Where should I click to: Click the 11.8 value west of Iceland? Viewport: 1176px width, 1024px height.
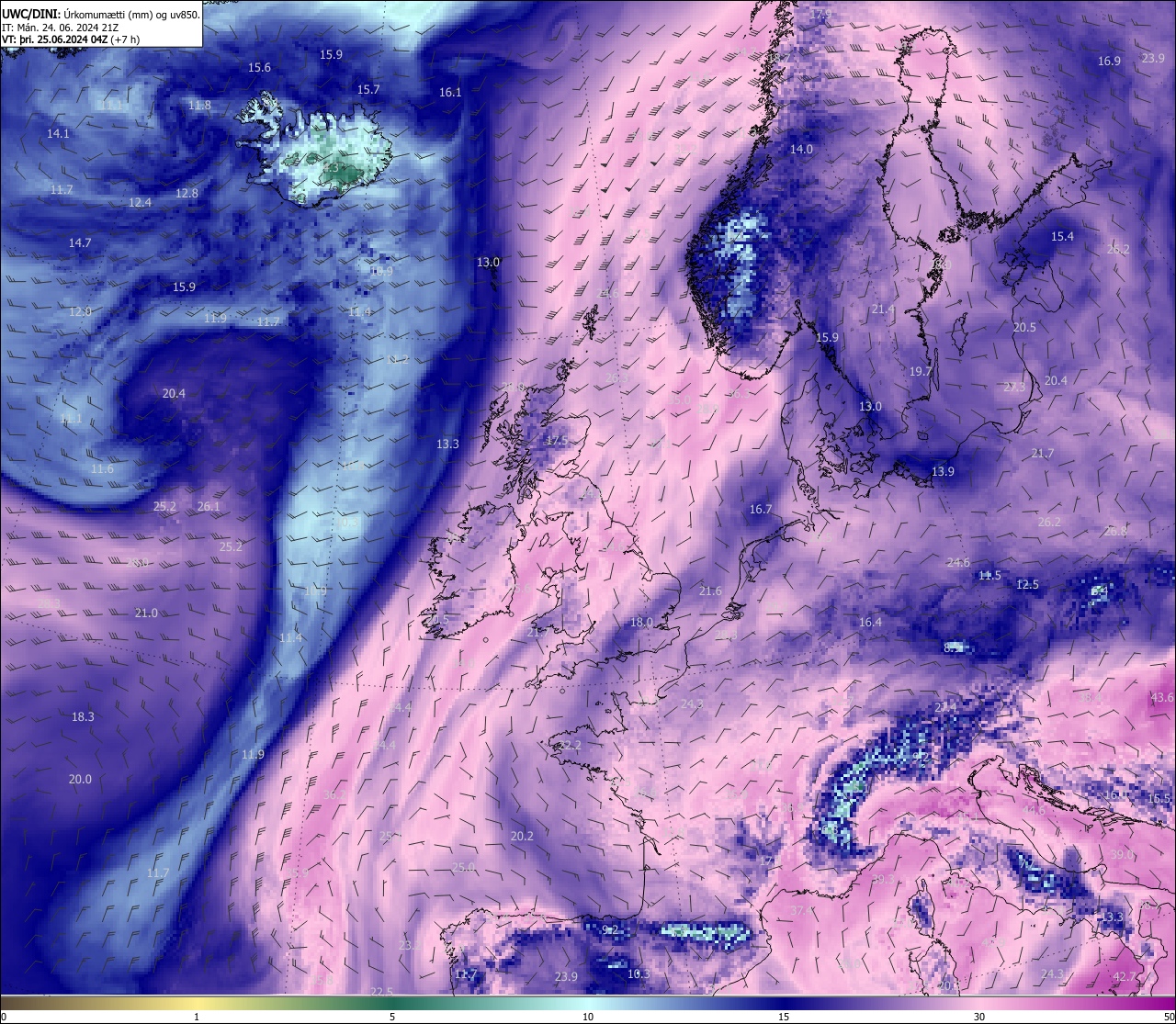[199, 106]
